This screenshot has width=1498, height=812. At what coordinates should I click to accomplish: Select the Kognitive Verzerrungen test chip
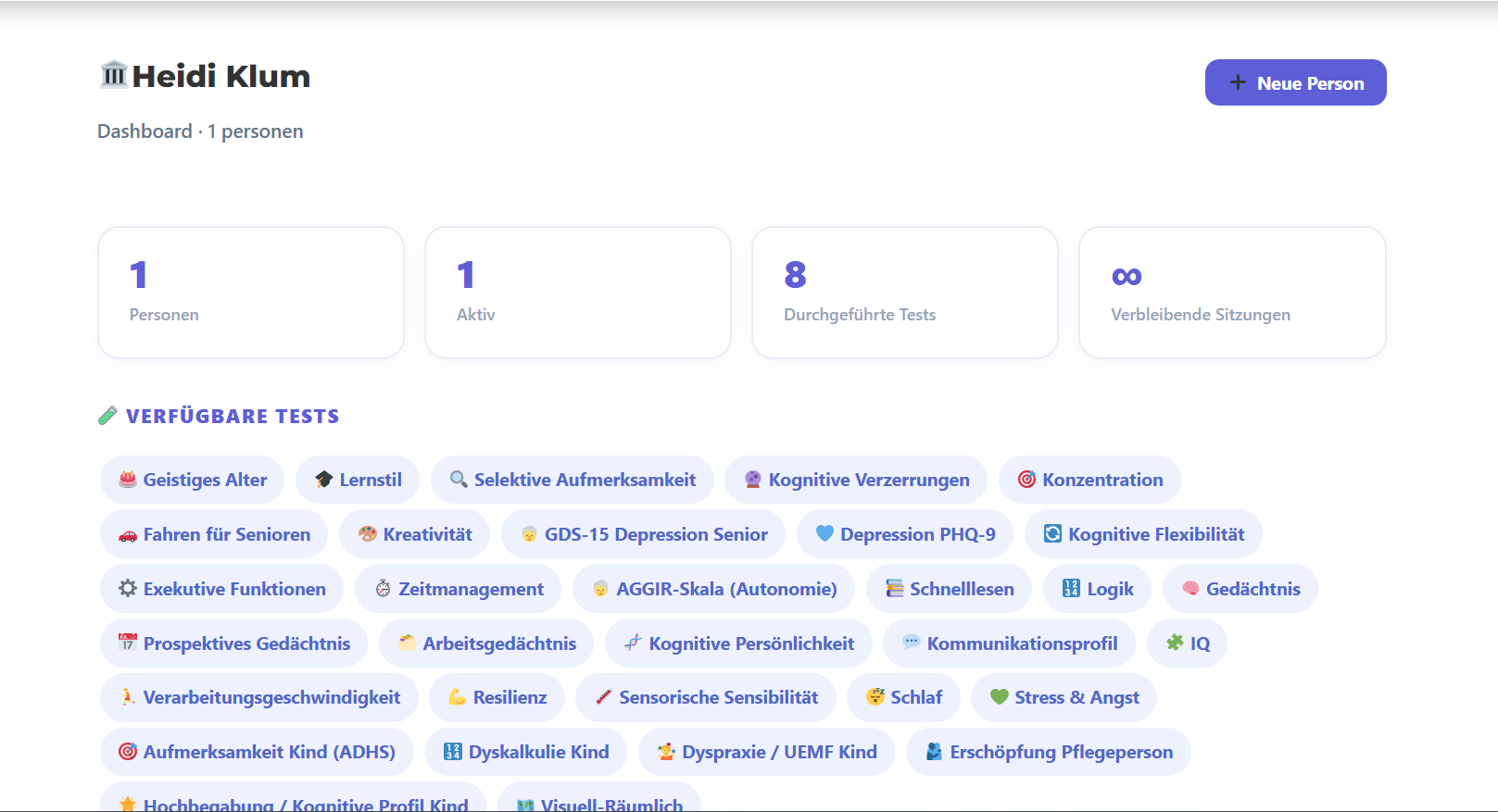pos(856,480)
